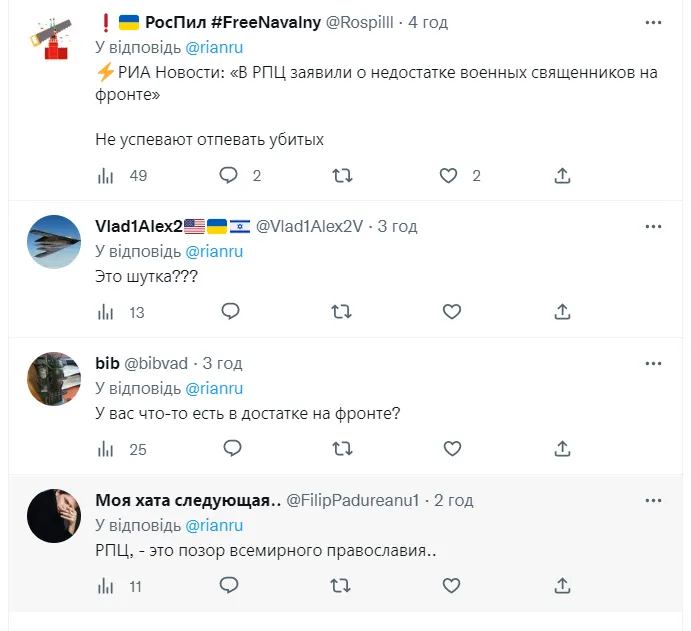Retweet the bib tweet about the front

(x=341, y=449)
